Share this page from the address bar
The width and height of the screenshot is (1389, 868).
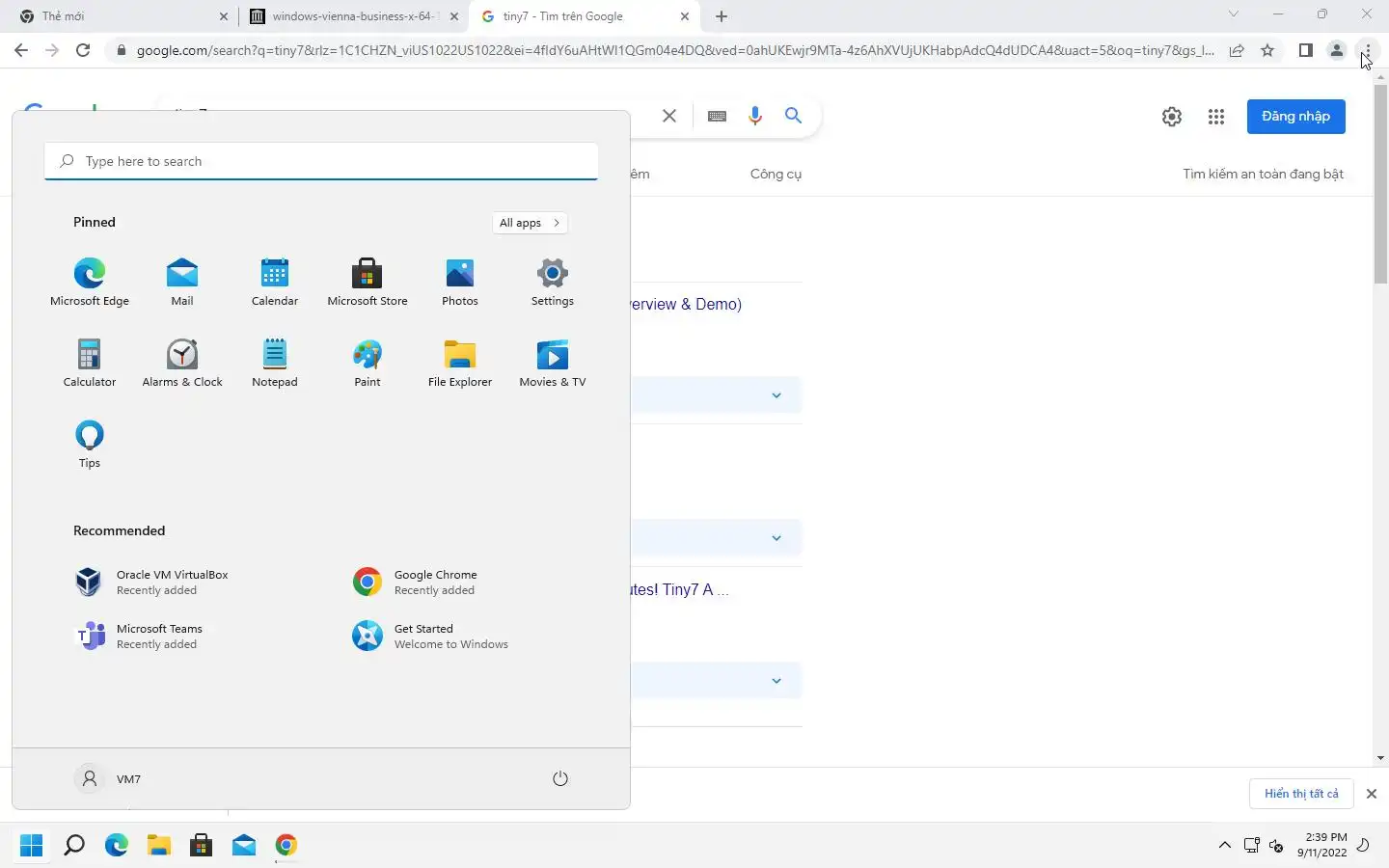pos(1237,50)
